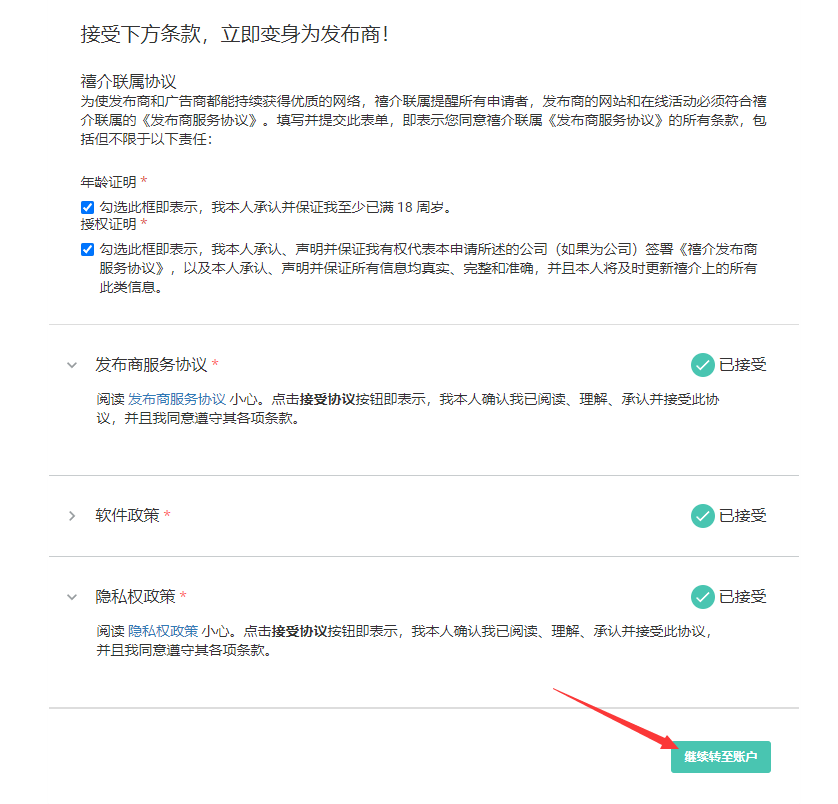Click the 禧介联属协议 subheading
Screen dimensions: 838x804
tap(128, 81)
